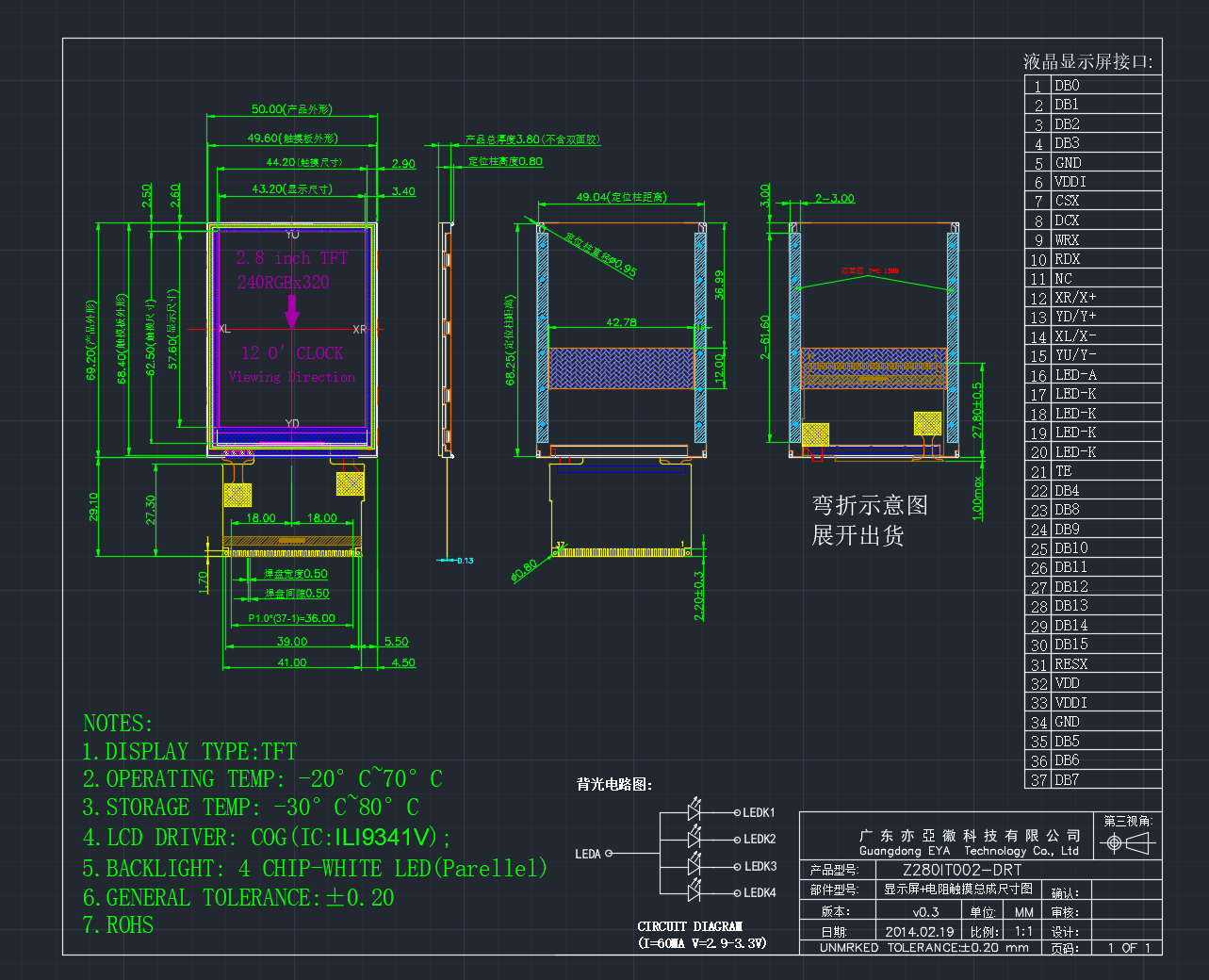This screenshot has height=980, width=1209.
Task: Click 'Guangdong EYA Technology Co., Ltd' text
Action: (x=969, y=851)
